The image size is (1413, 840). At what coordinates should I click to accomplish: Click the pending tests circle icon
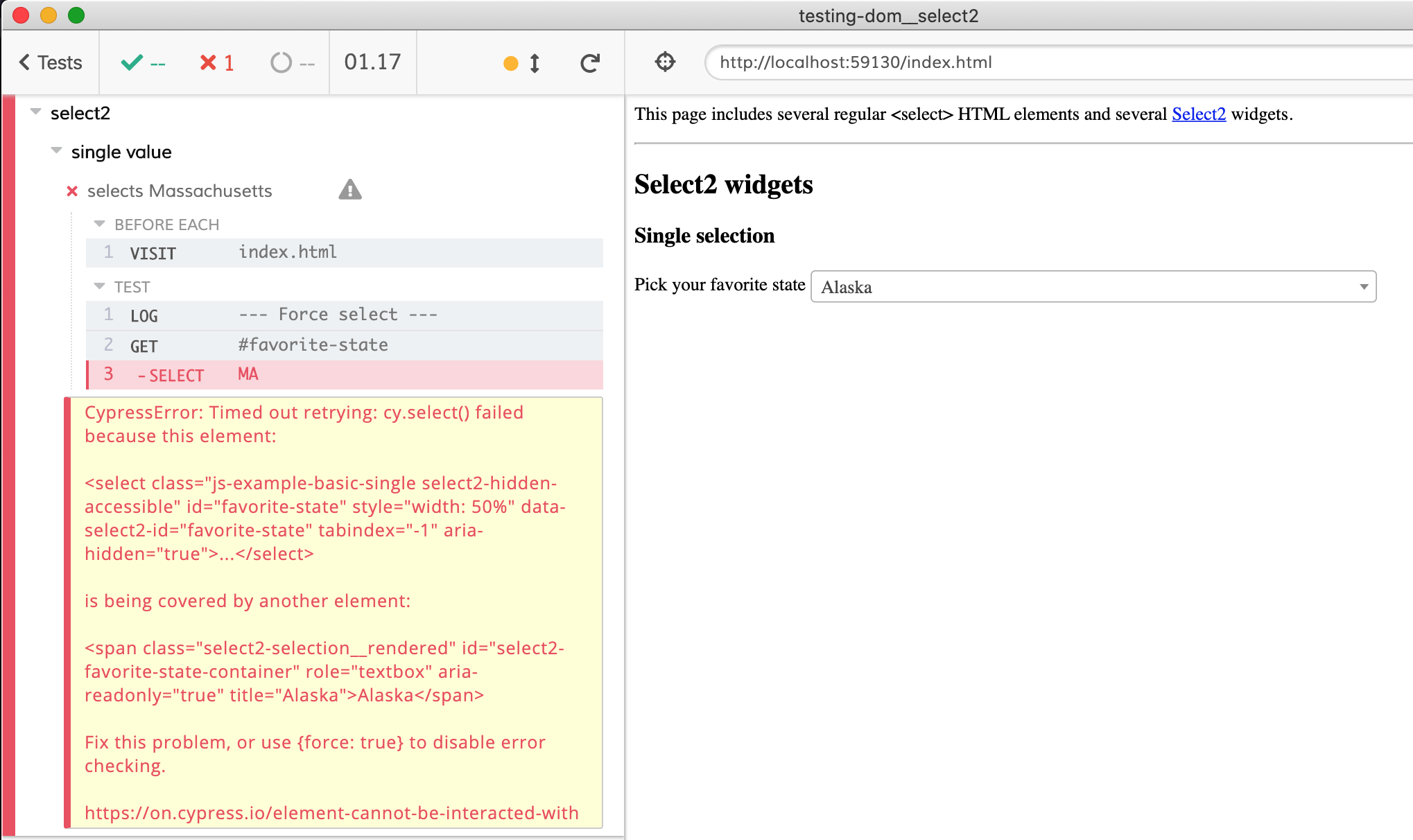click(x=291, y=63)
